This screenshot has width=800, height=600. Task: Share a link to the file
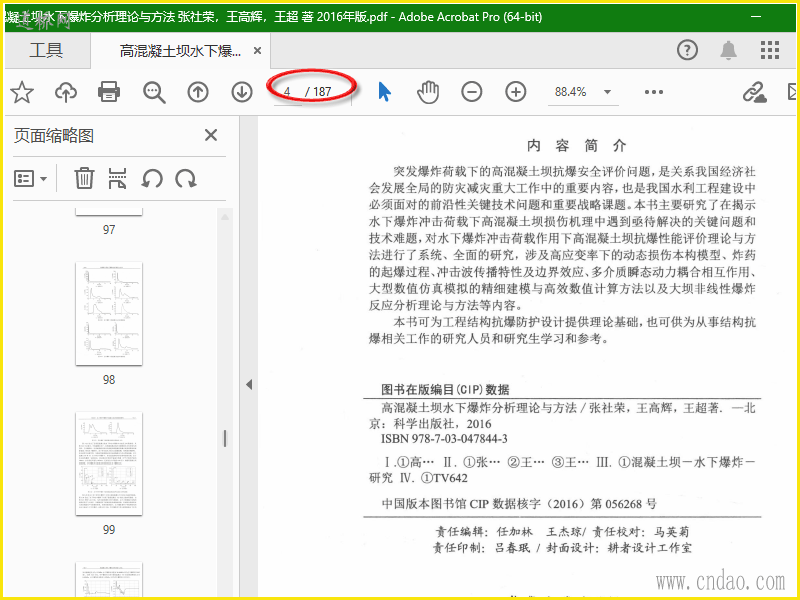click(755, 92)
